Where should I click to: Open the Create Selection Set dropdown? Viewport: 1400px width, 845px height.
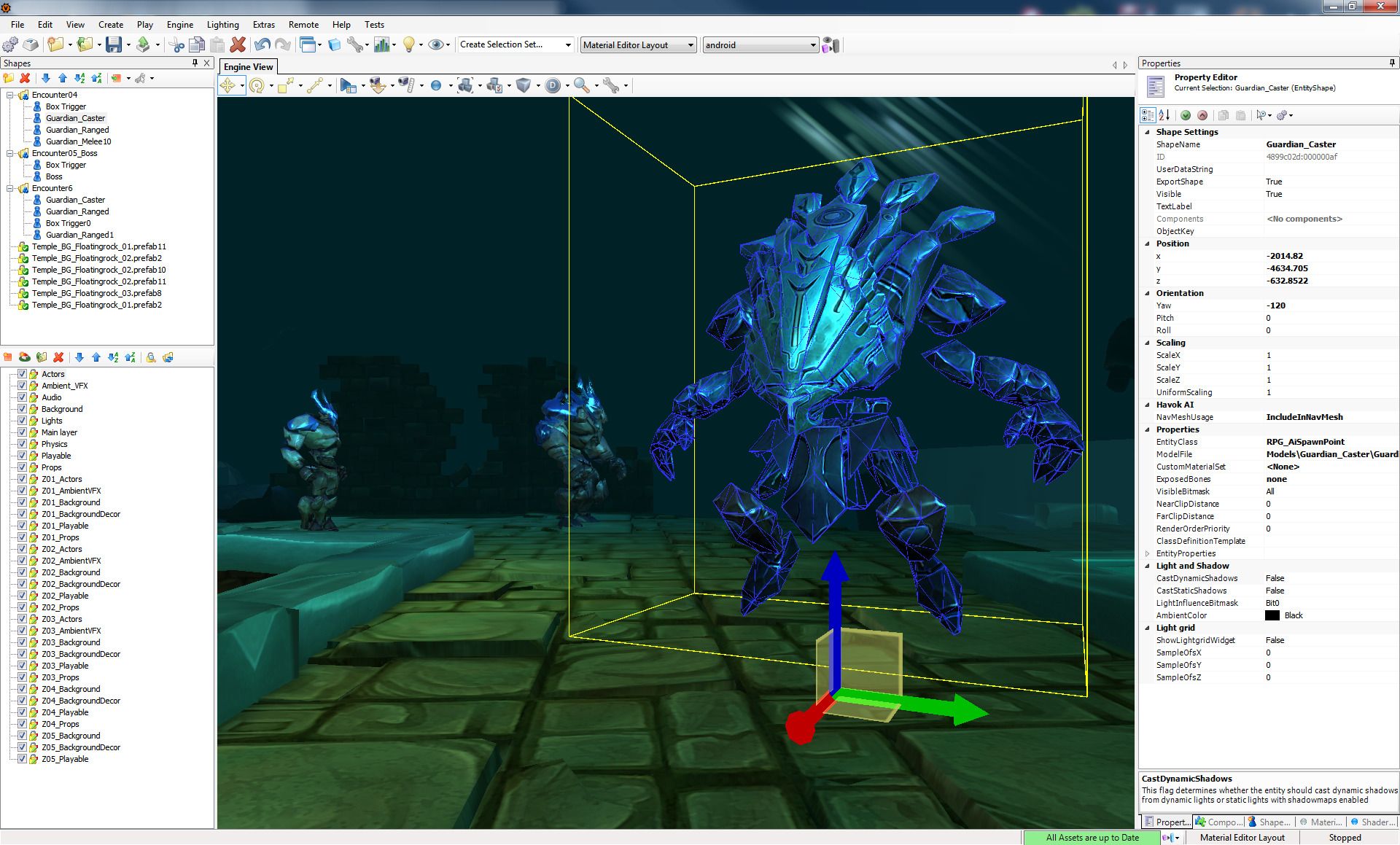point(569,44)
